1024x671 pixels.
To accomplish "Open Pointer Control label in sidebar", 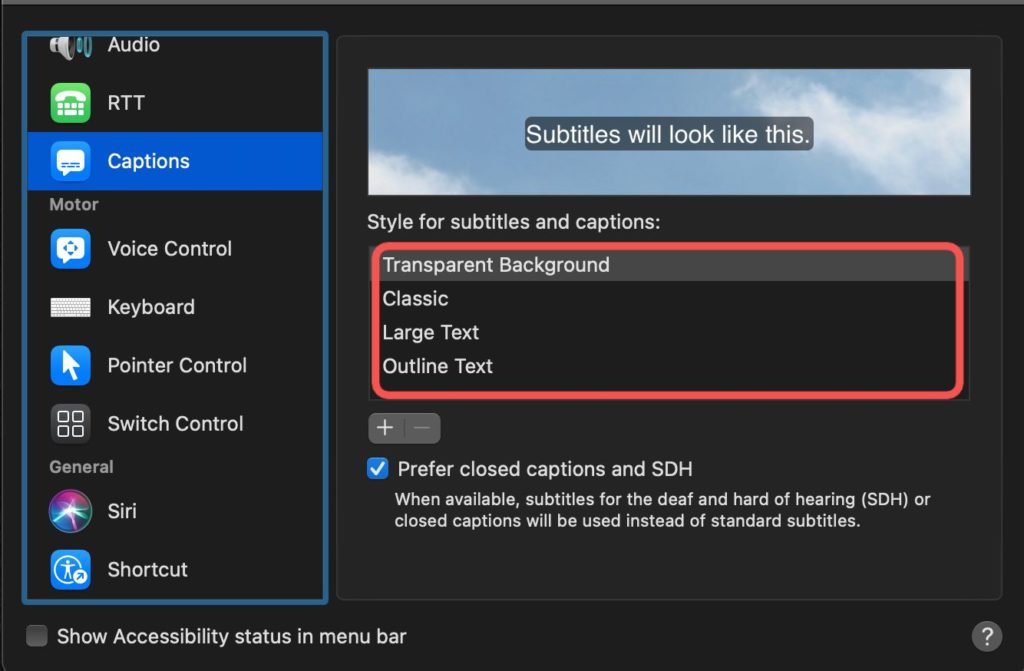I will tap(177, 365).
